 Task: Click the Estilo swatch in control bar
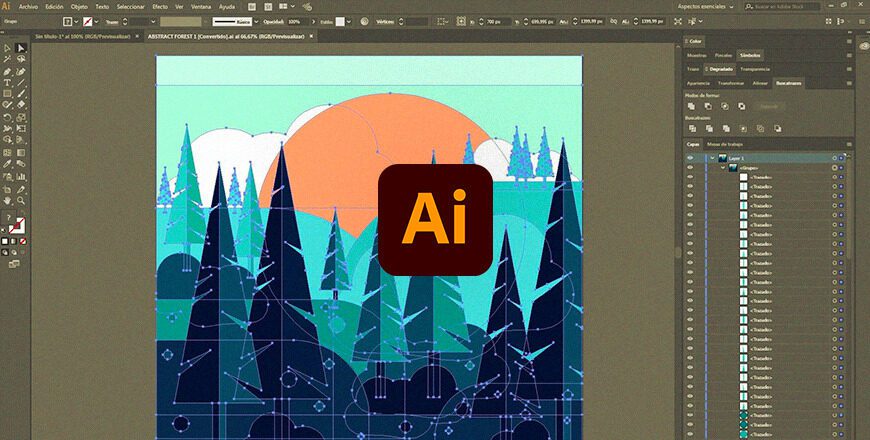coord(340,21)
